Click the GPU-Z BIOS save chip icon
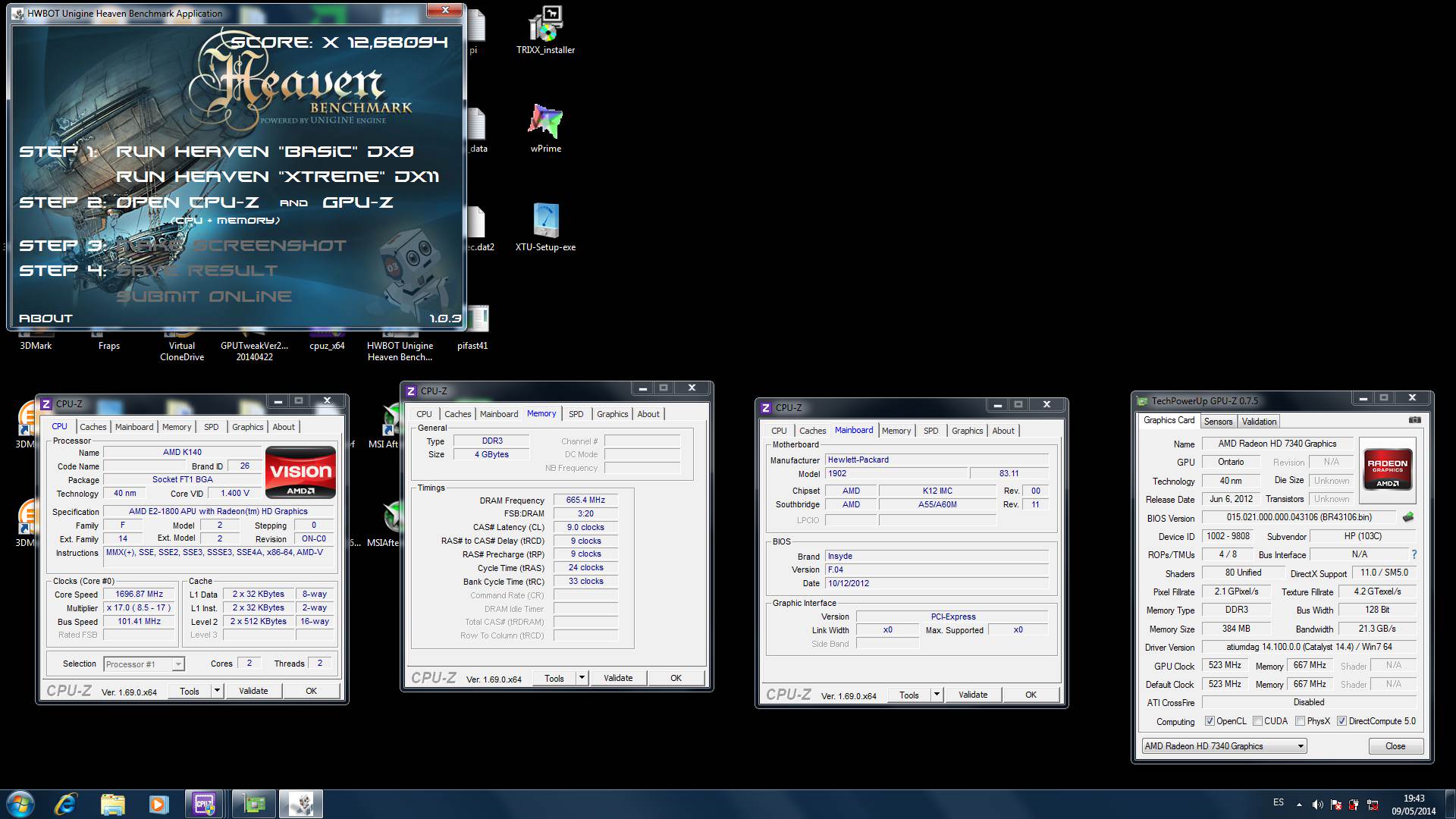Image resolution: width=1456 pixels, height=819 pixels. coord(1408,517)
